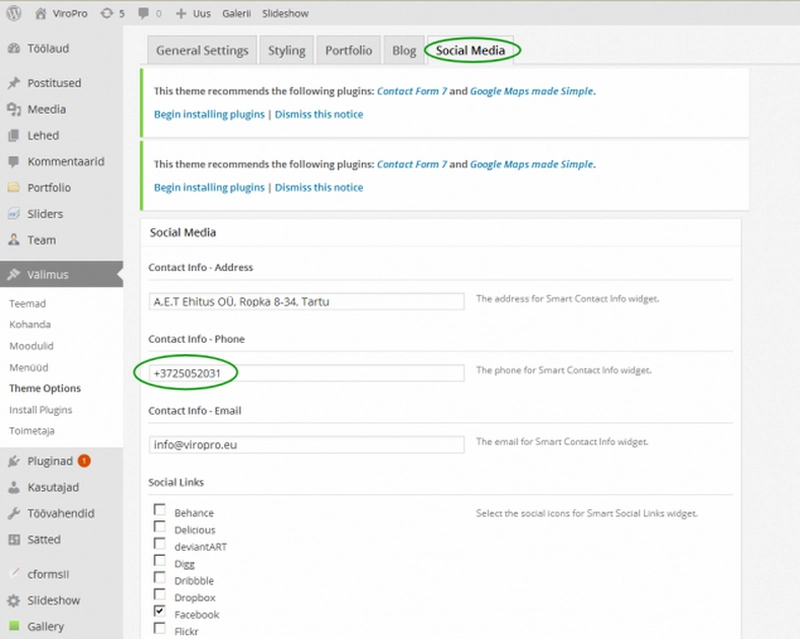Expand the Välimus appearance menu

point(48,274)
